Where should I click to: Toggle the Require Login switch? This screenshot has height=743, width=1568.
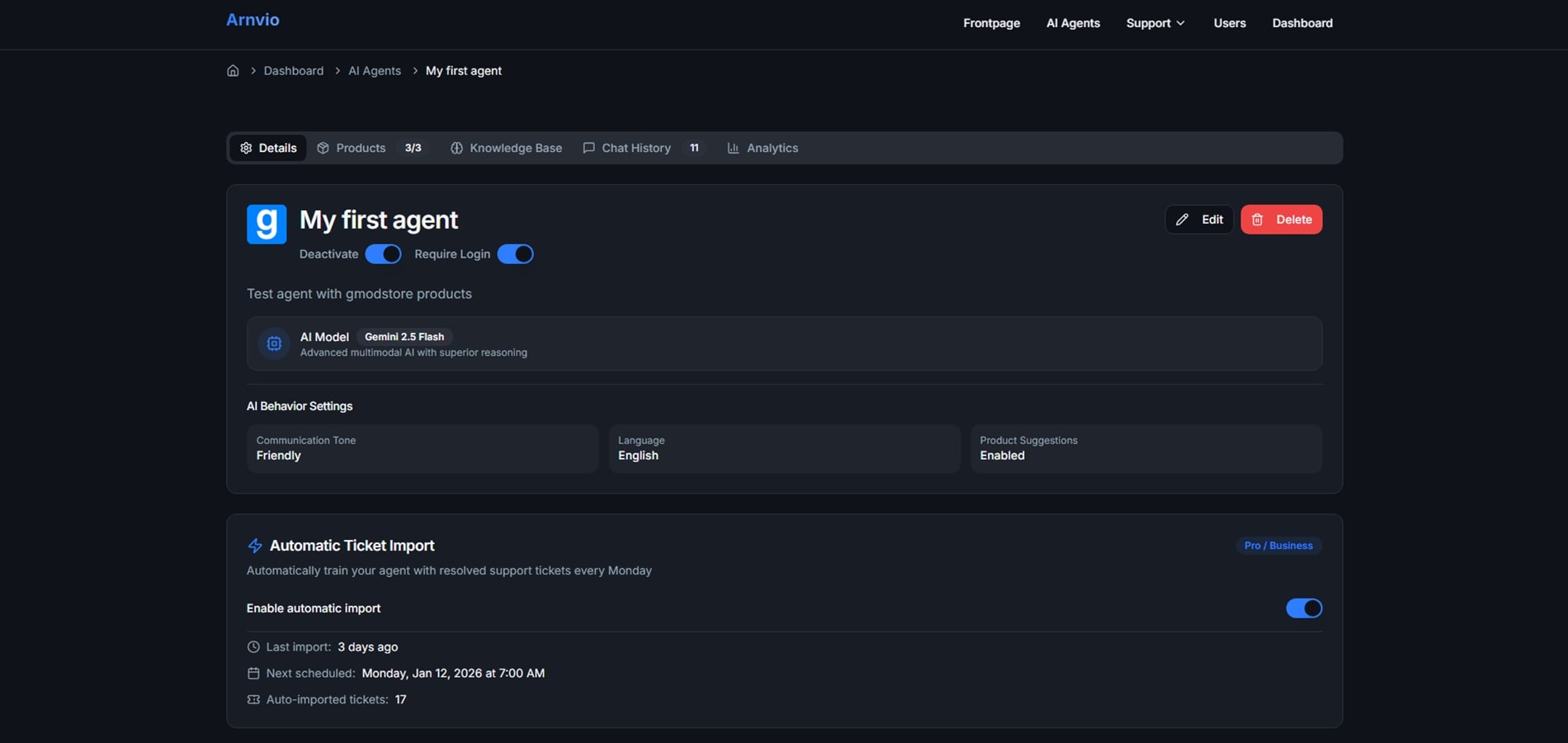click(x=515, y=254)
